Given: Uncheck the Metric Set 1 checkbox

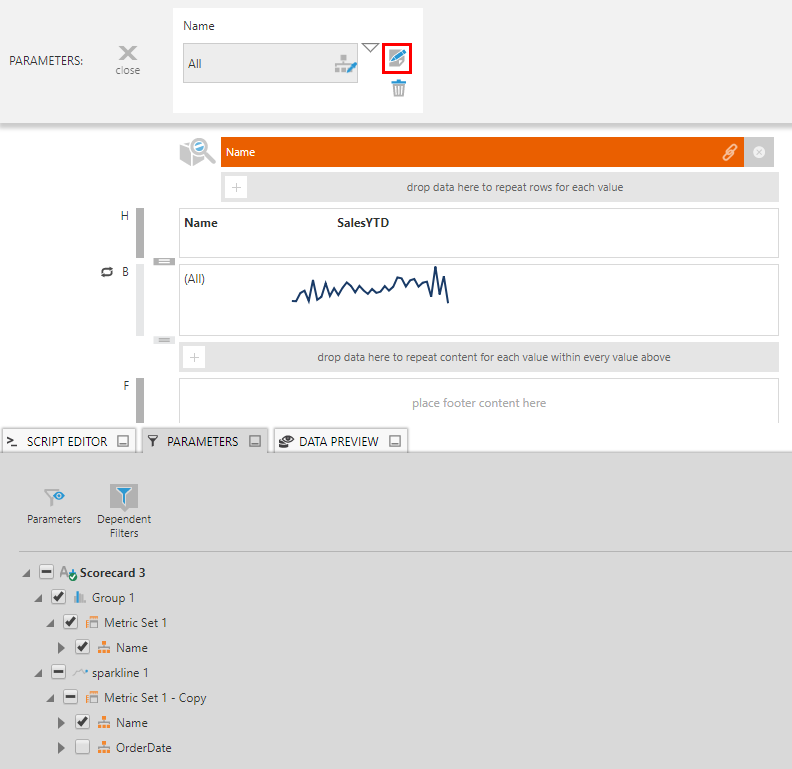Looking at the screenshot, I should (71, 622).
